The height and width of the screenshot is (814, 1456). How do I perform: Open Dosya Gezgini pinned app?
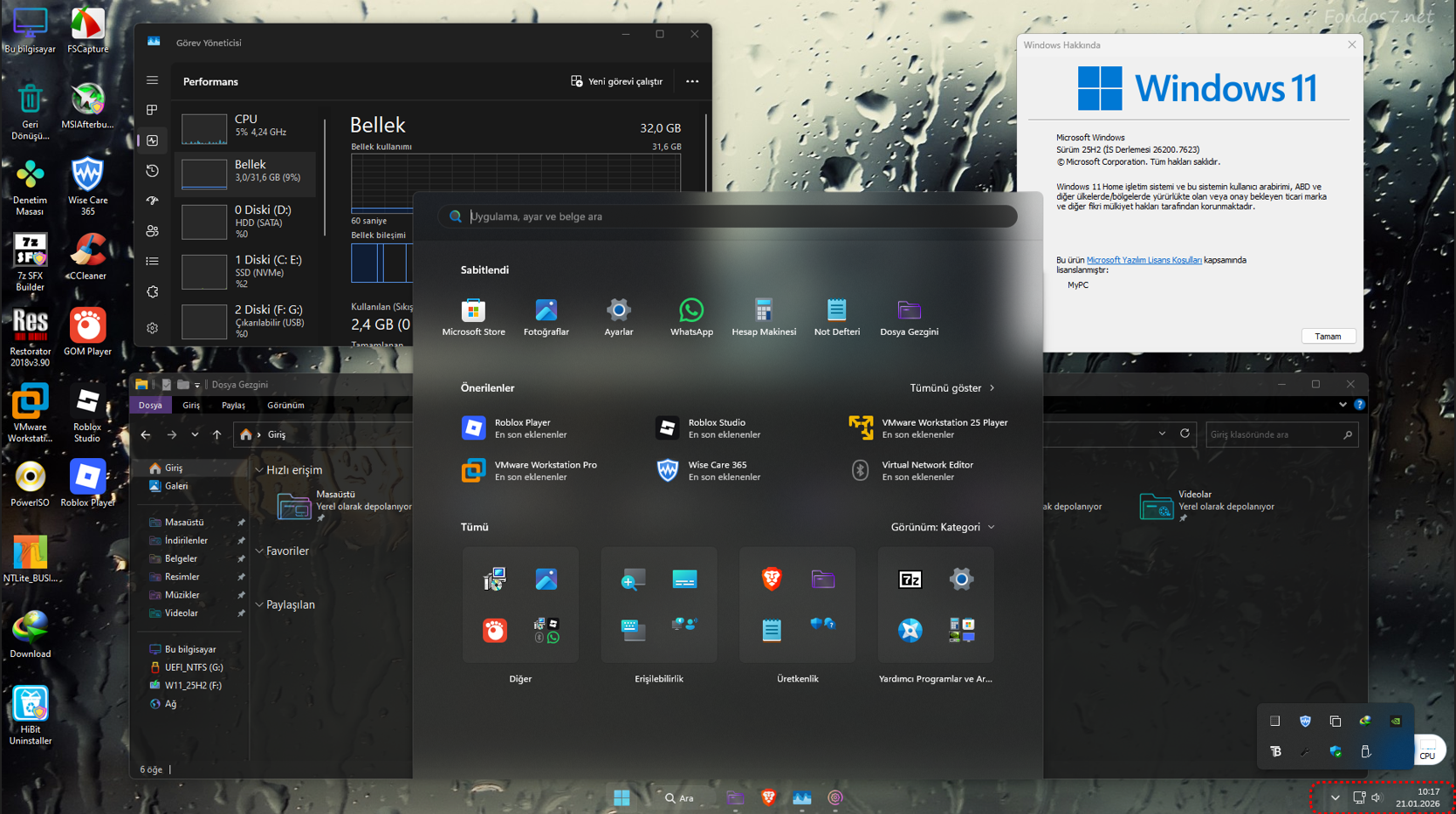[909, 318]
